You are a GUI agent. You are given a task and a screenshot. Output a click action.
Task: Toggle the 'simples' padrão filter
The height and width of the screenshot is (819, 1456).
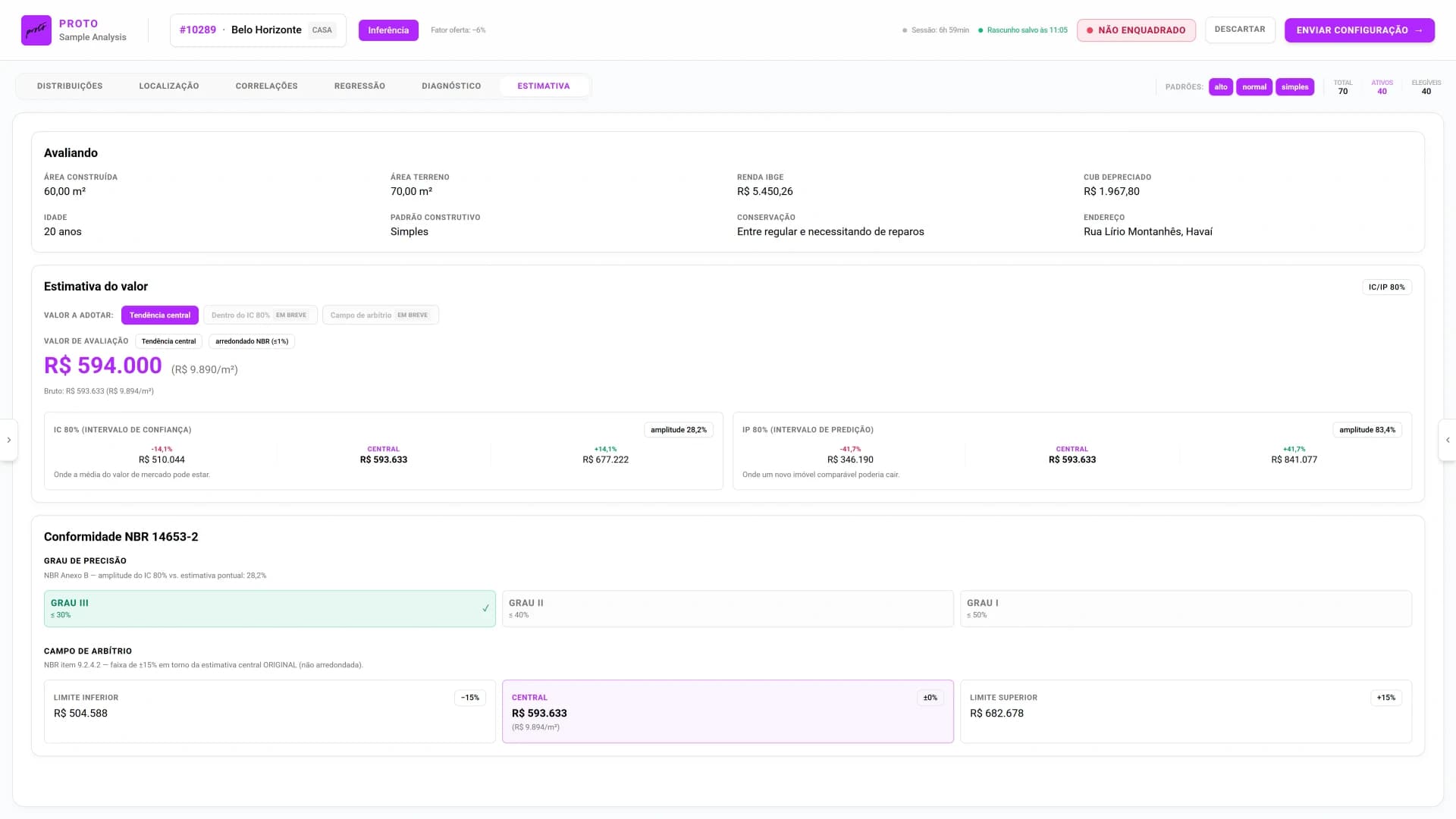tap(1294, 87)
